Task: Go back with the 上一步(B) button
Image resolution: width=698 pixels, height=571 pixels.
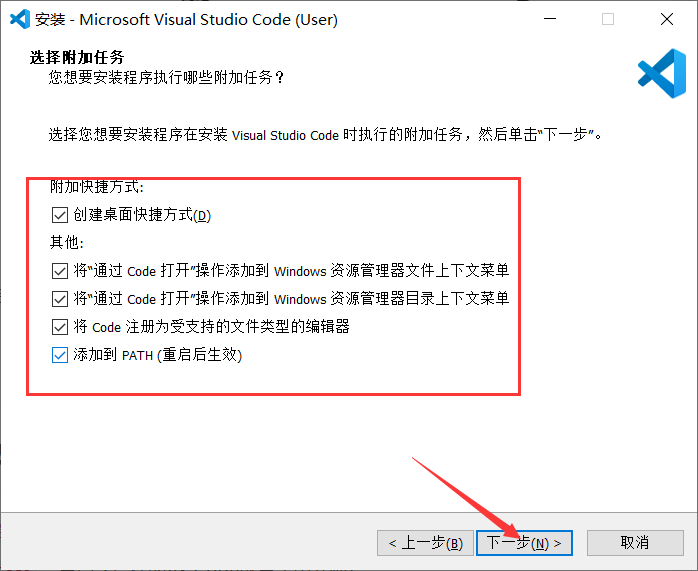Action: (423, 543)
